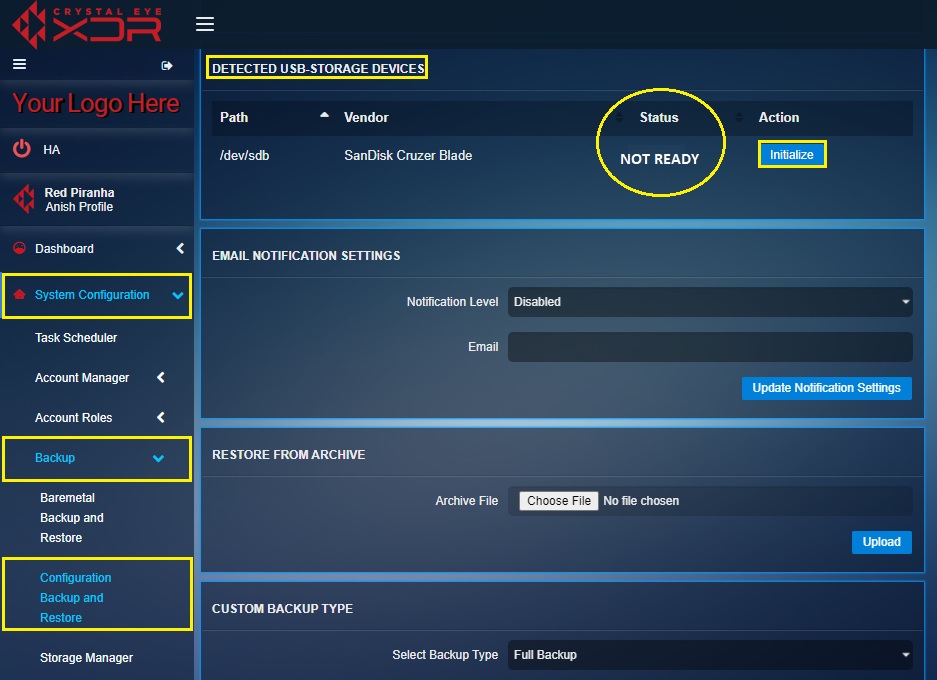937x680 pixels.
Task: Click the Upload button
Action: click(x=881, y=542)
